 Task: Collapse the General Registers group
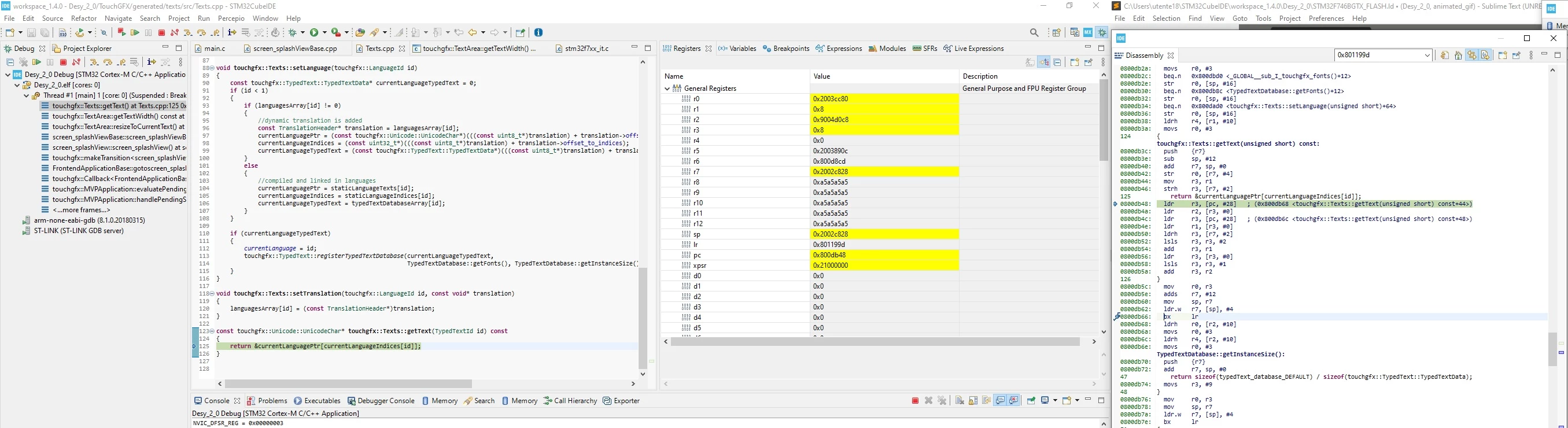click(x=667, y=88)
